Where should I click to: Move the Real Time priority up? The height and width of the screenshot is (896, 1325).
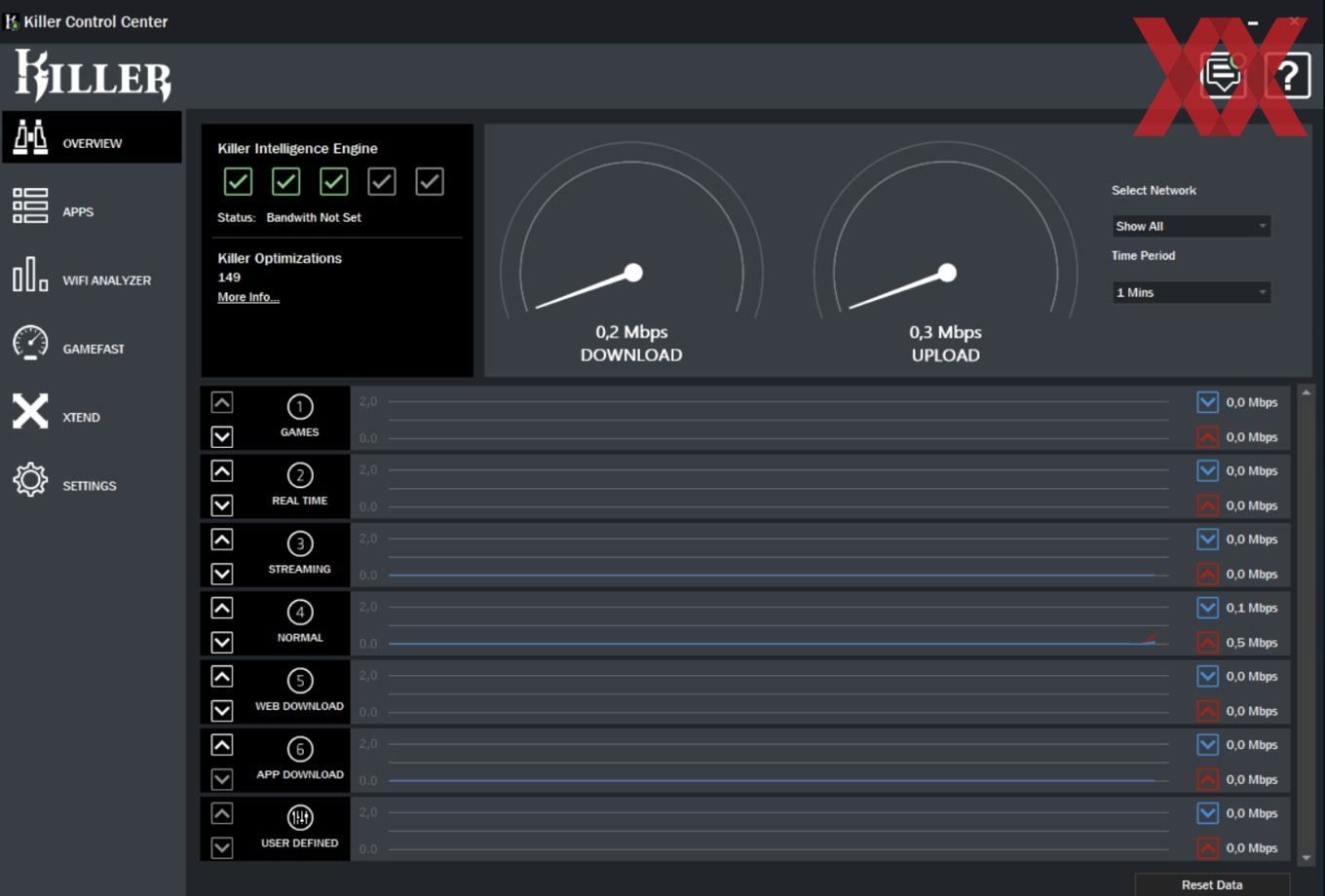[x=222, y=470]
